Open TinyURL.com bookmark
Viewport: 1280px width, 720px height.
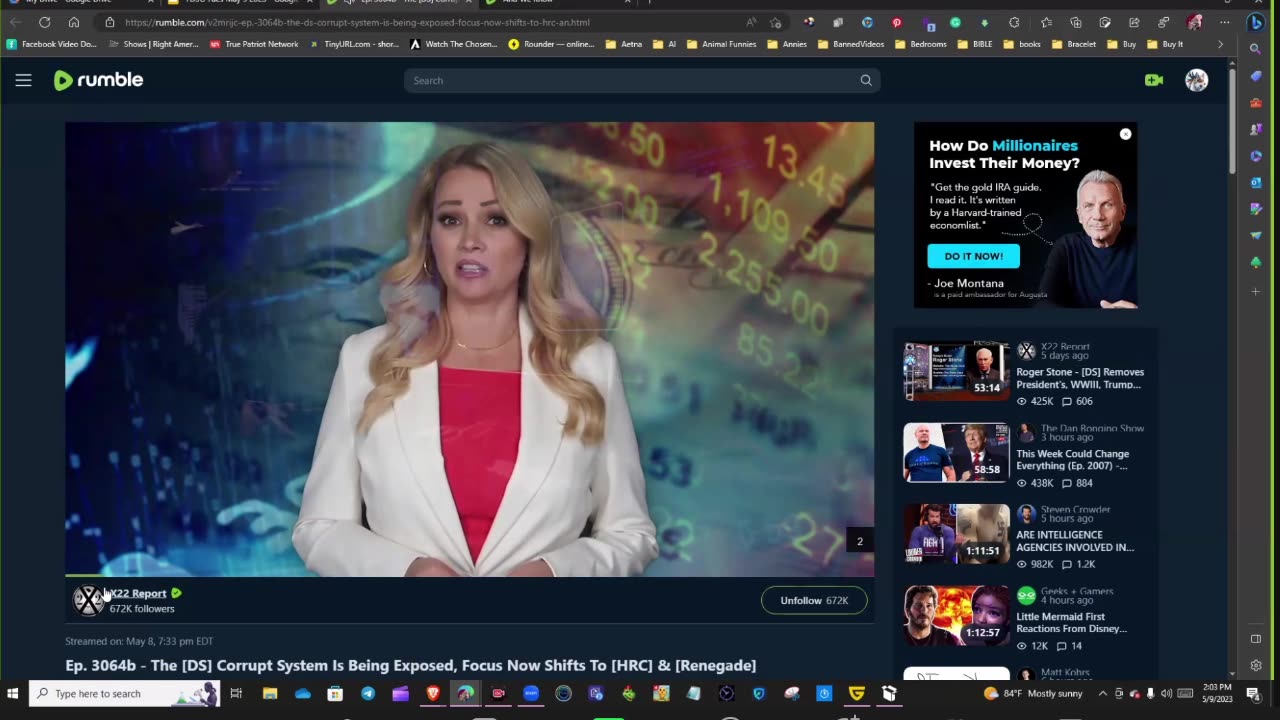coord(354,44)
